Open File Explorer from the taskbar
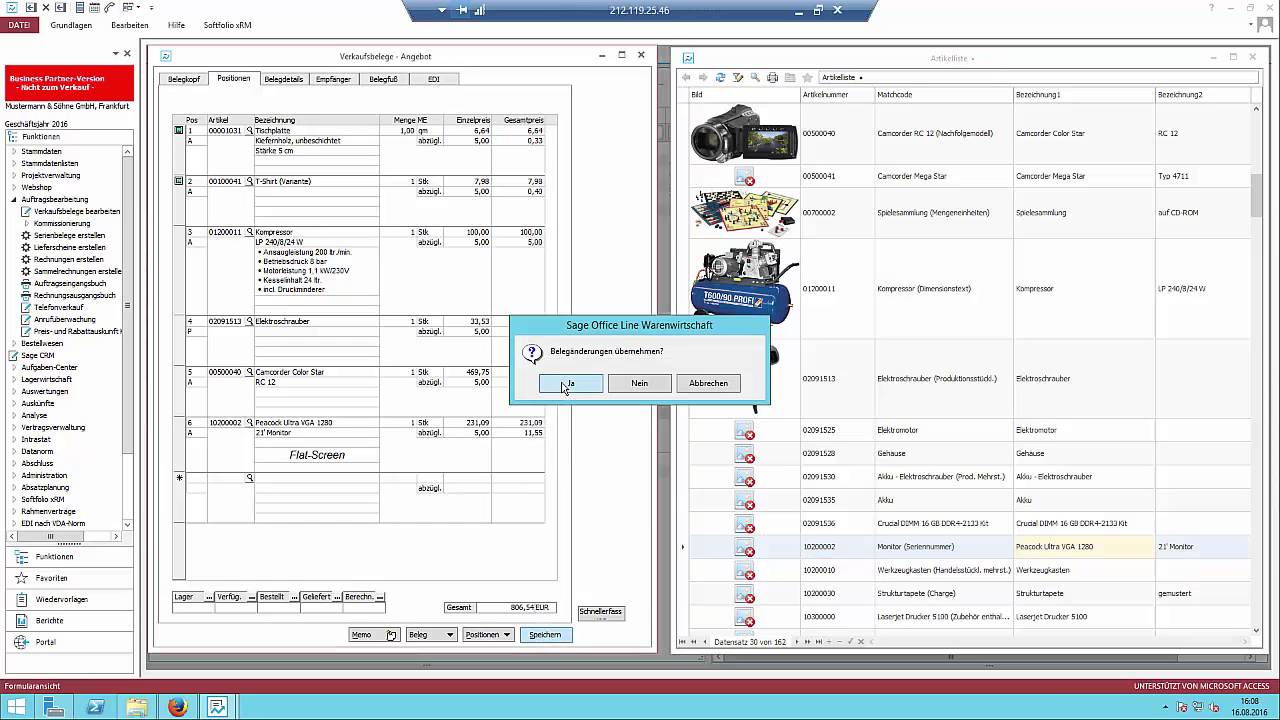1280x720 pixels. (x=137, y=708)
